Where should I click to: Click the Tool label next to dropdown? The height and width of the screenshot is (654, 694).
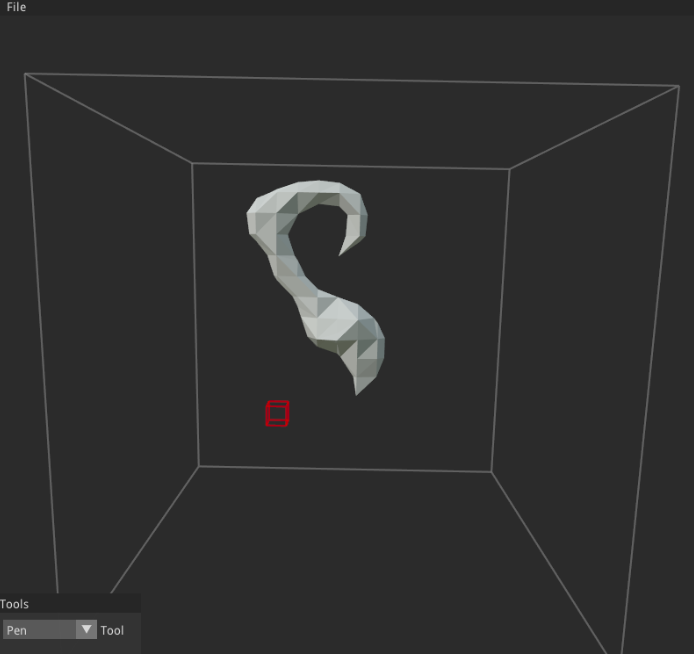112,630
